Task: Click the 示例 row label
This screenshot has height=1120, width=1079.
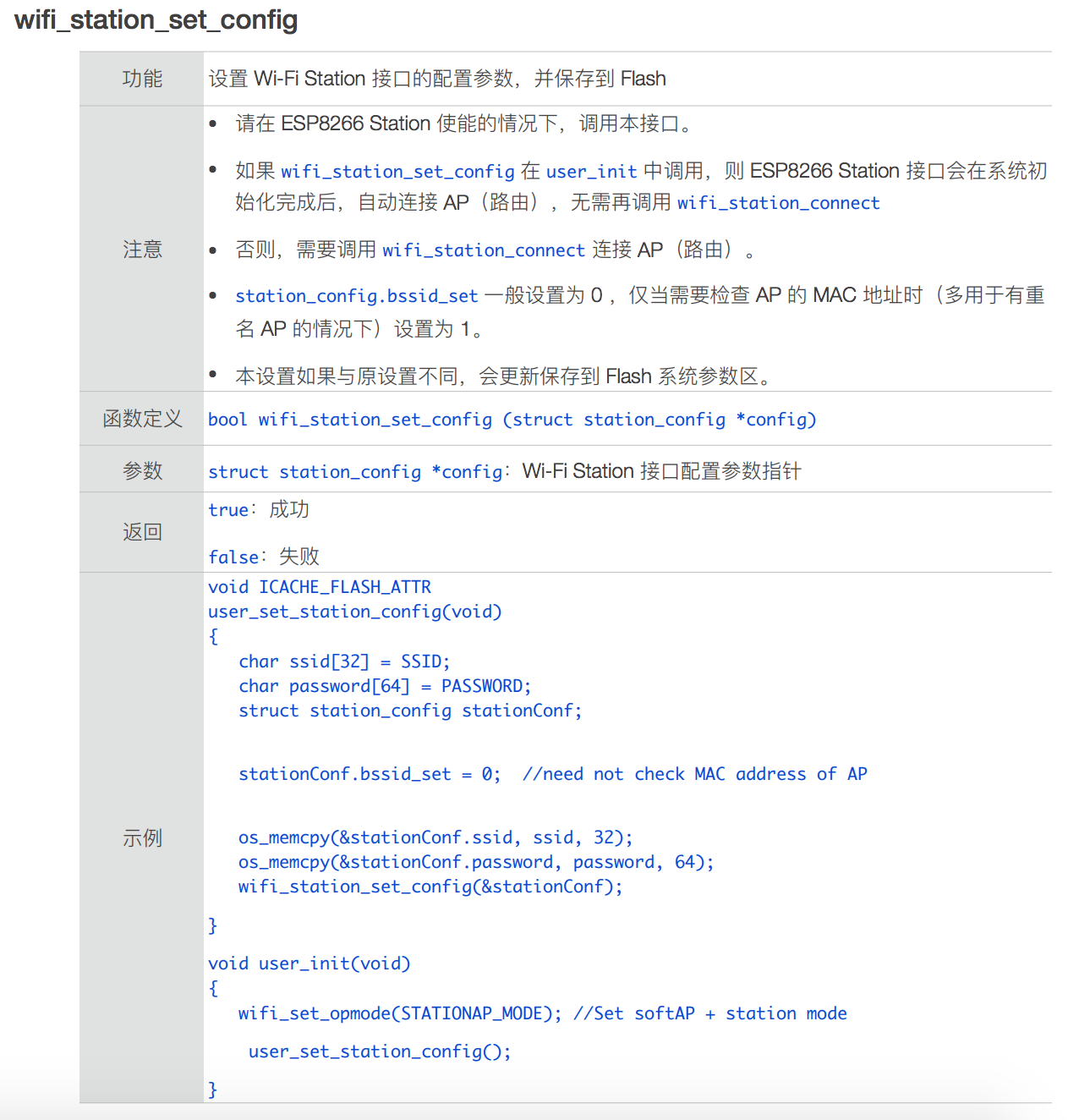Action: coord(142,838)
